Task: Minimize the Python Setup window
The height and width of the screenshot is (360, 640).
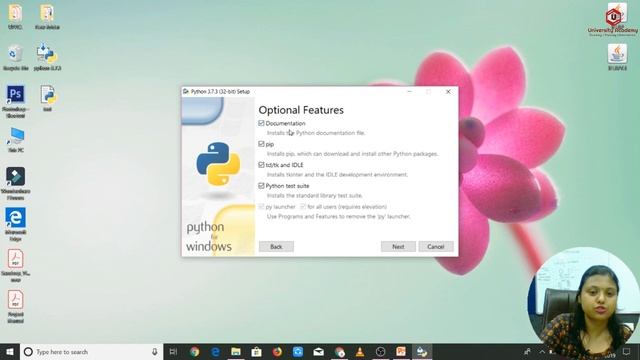Action: [410, 92]
